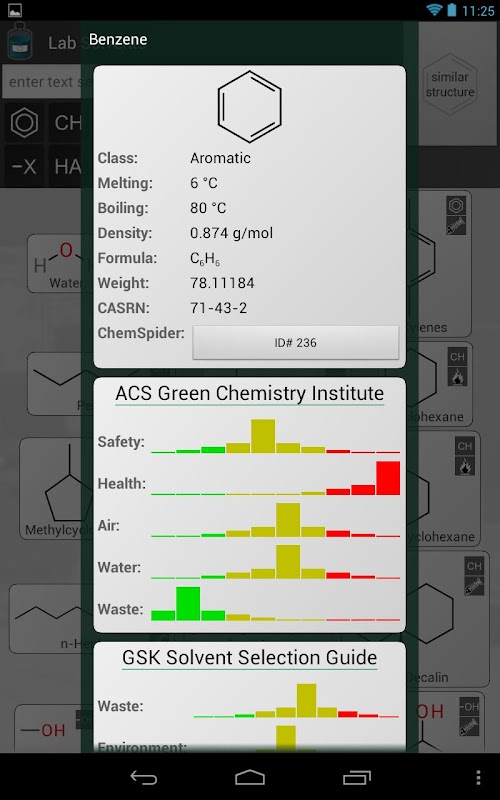Tap GSK Solvent Selection Guide heading
Image resolution: width=500 pixels, height=800 pixels.
[x=249, y=658]
